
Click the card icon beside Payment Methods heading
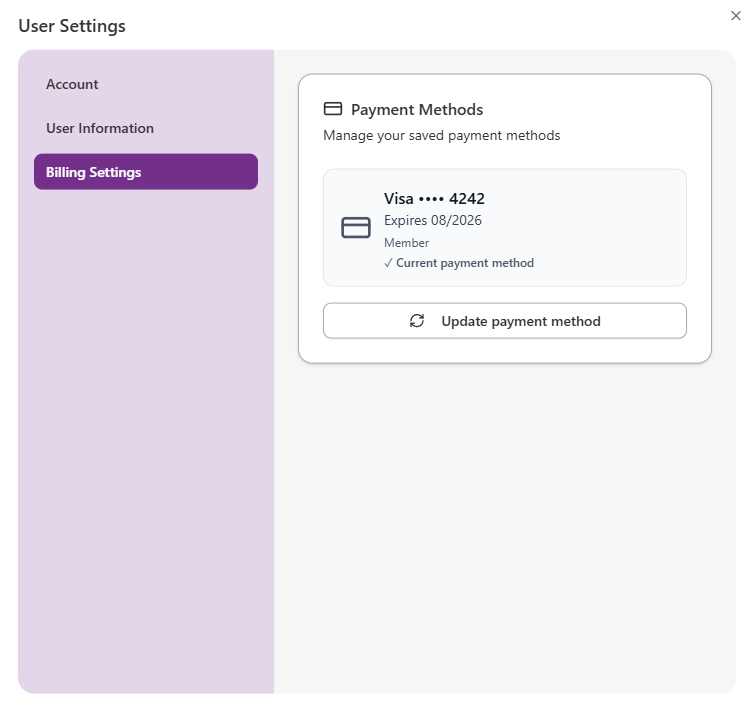333,109
